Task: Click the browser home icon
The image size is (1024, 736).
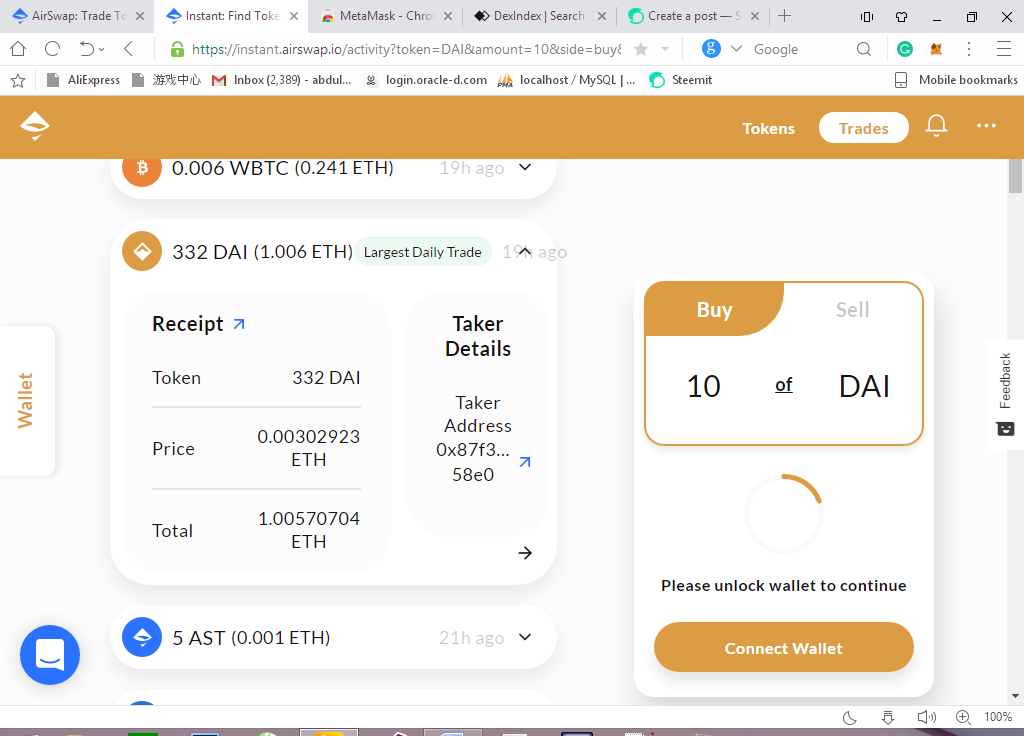Action: (18, 49)
